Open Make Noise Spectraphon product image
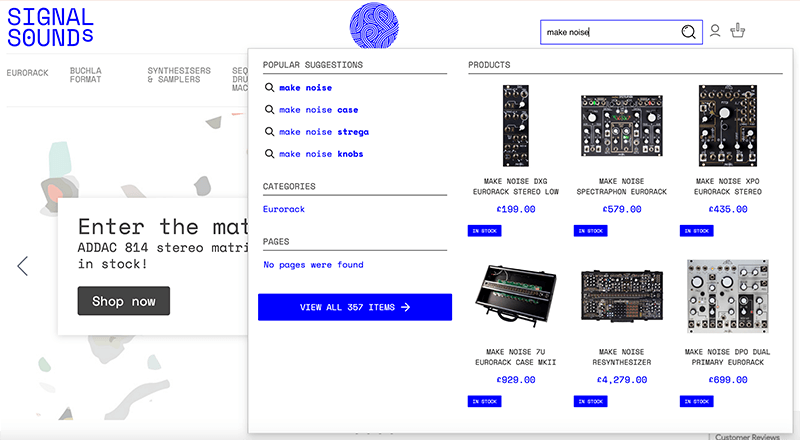 click(622, 126)
